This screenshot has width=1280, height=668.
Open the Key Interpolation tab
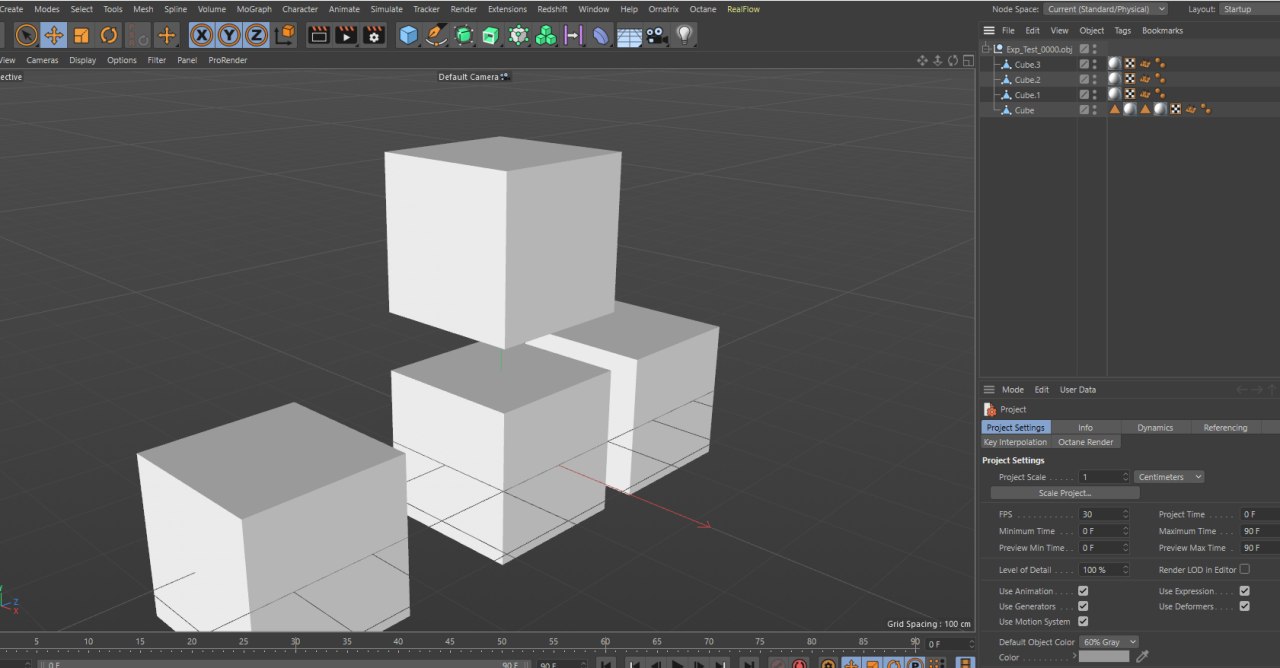(1015, 442)
